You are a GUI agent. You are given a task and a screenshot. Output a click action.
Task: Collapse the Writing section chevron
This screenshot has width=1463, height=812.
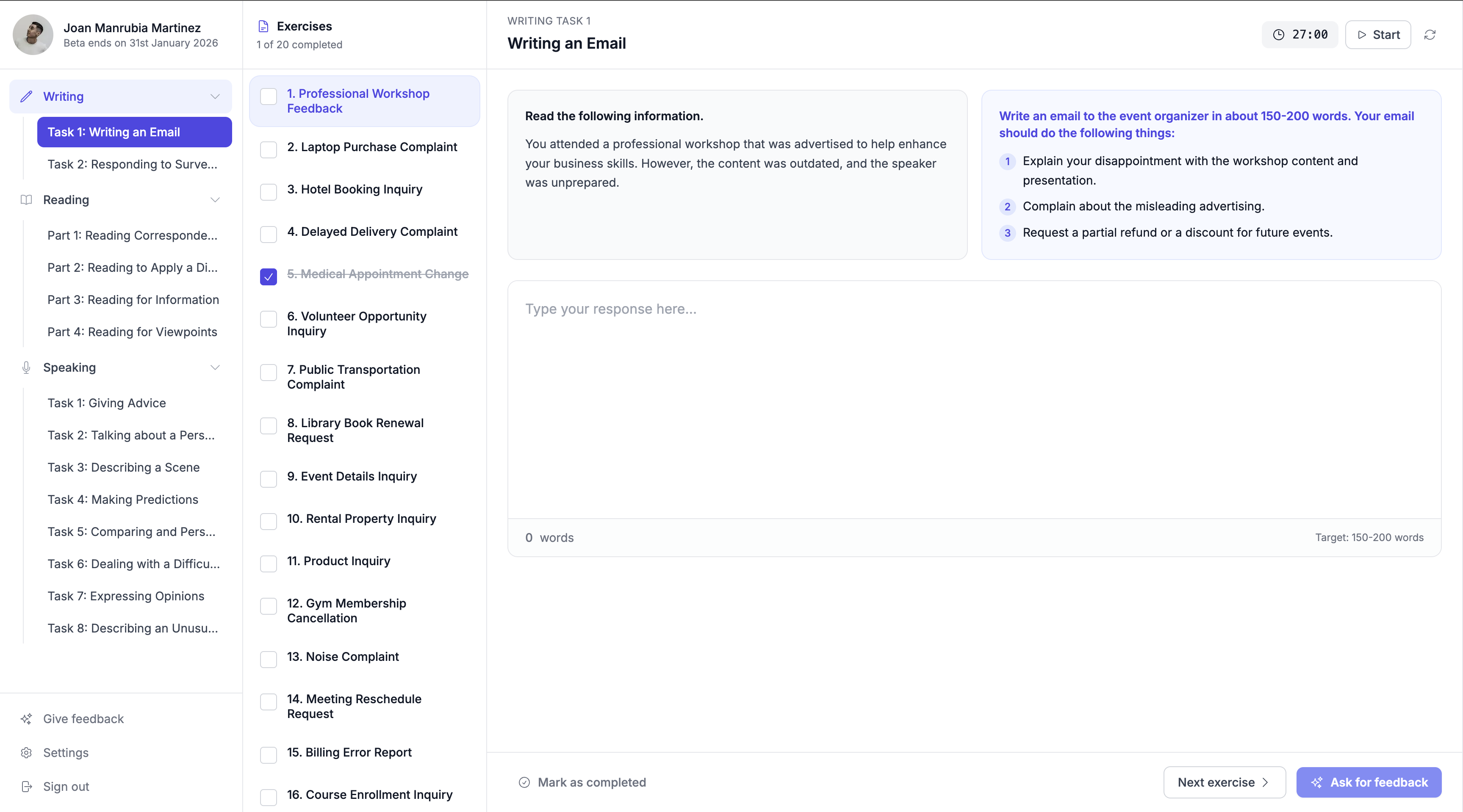pyautogui.click(x=215, y=97)
